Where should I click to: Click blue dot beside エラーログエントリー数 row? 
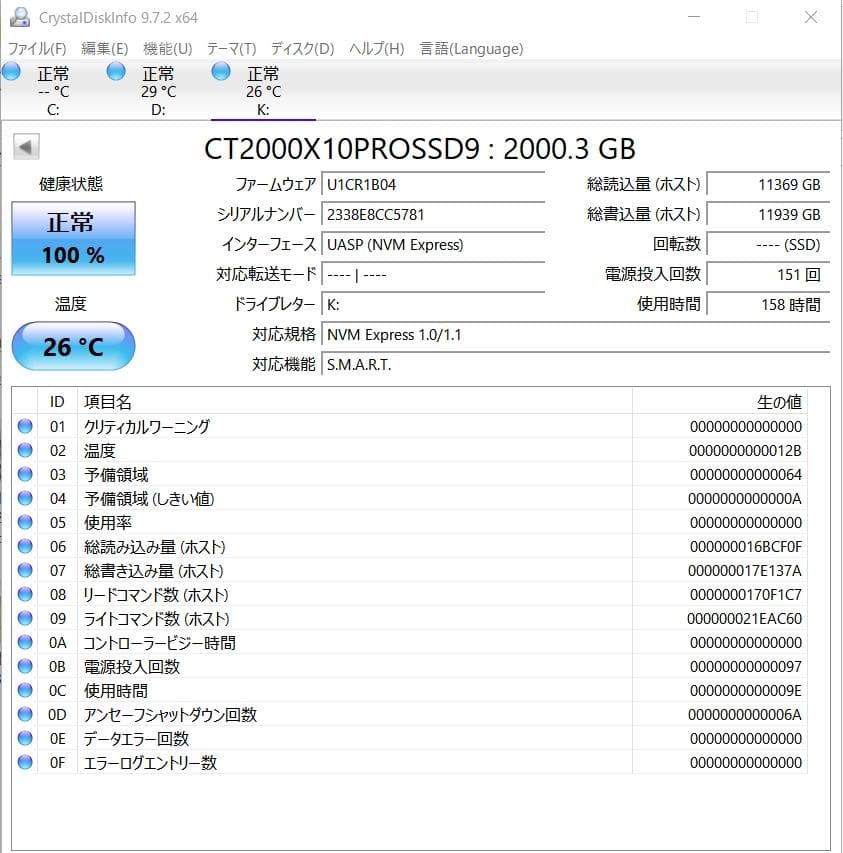(x=27, y=763)
